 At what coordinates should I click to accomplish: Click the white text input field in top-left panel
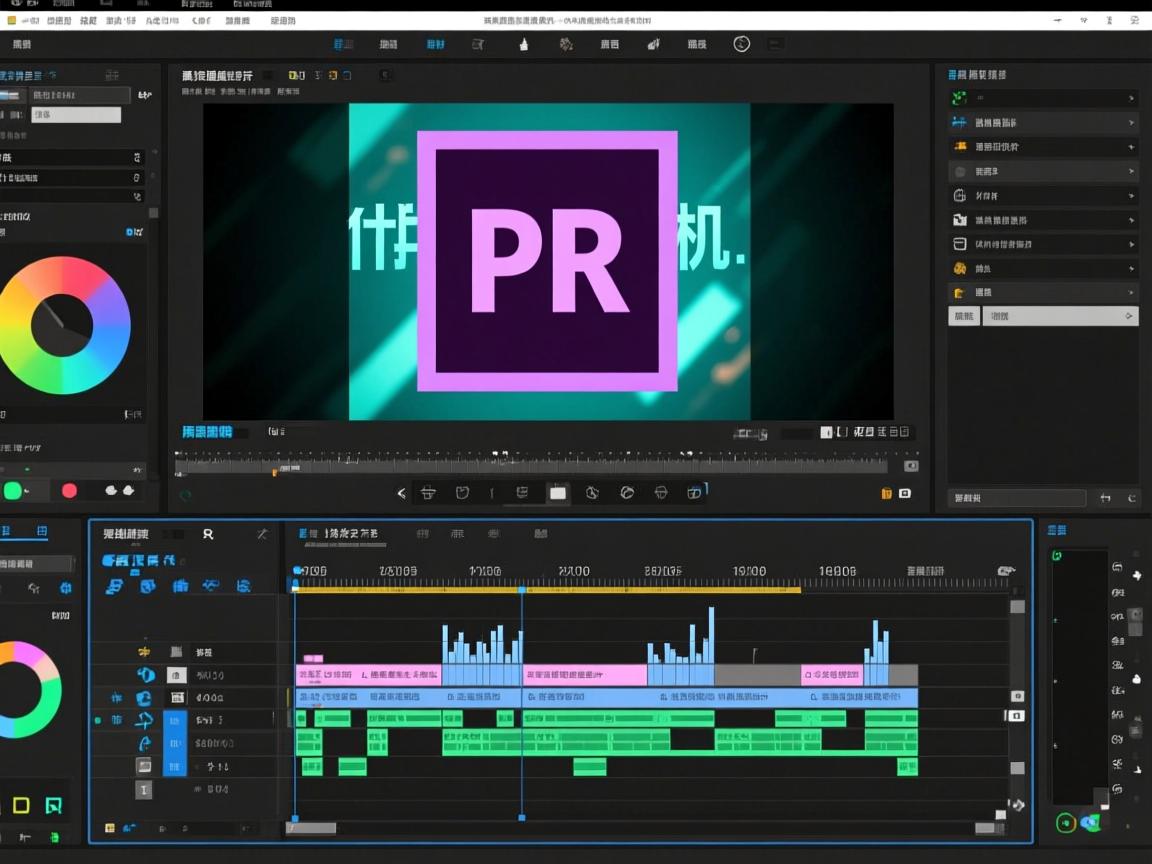76,115
